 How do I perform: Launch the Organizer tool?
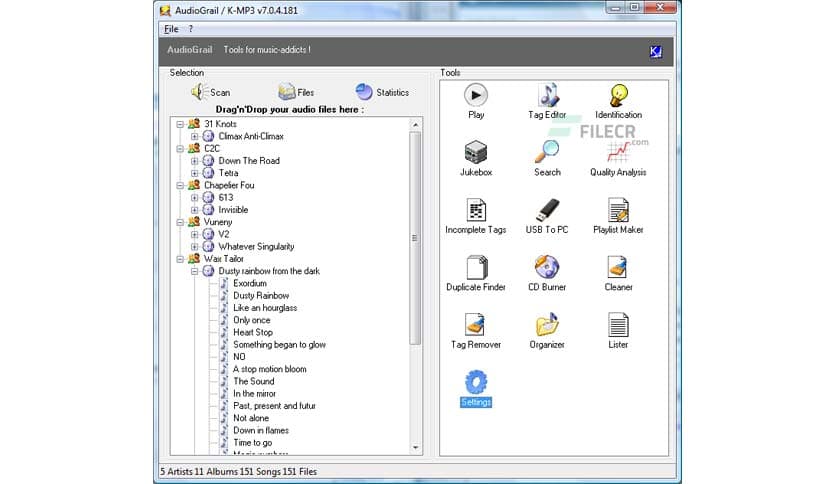point(547,331)
